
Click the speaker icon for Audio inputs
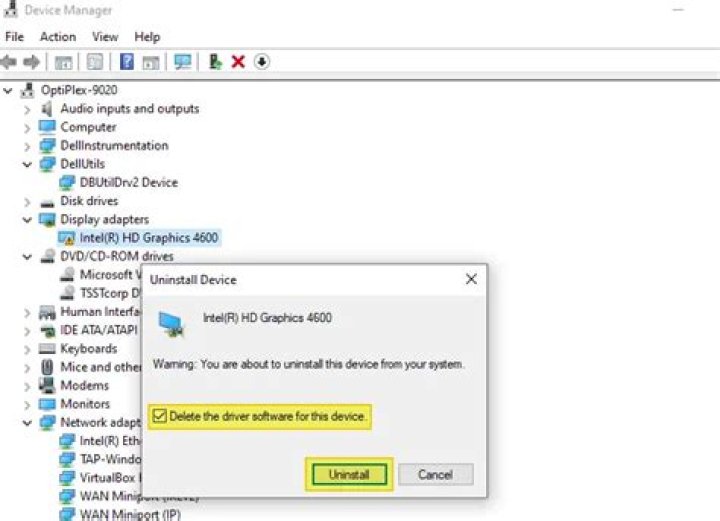click(x=47, y=109)
